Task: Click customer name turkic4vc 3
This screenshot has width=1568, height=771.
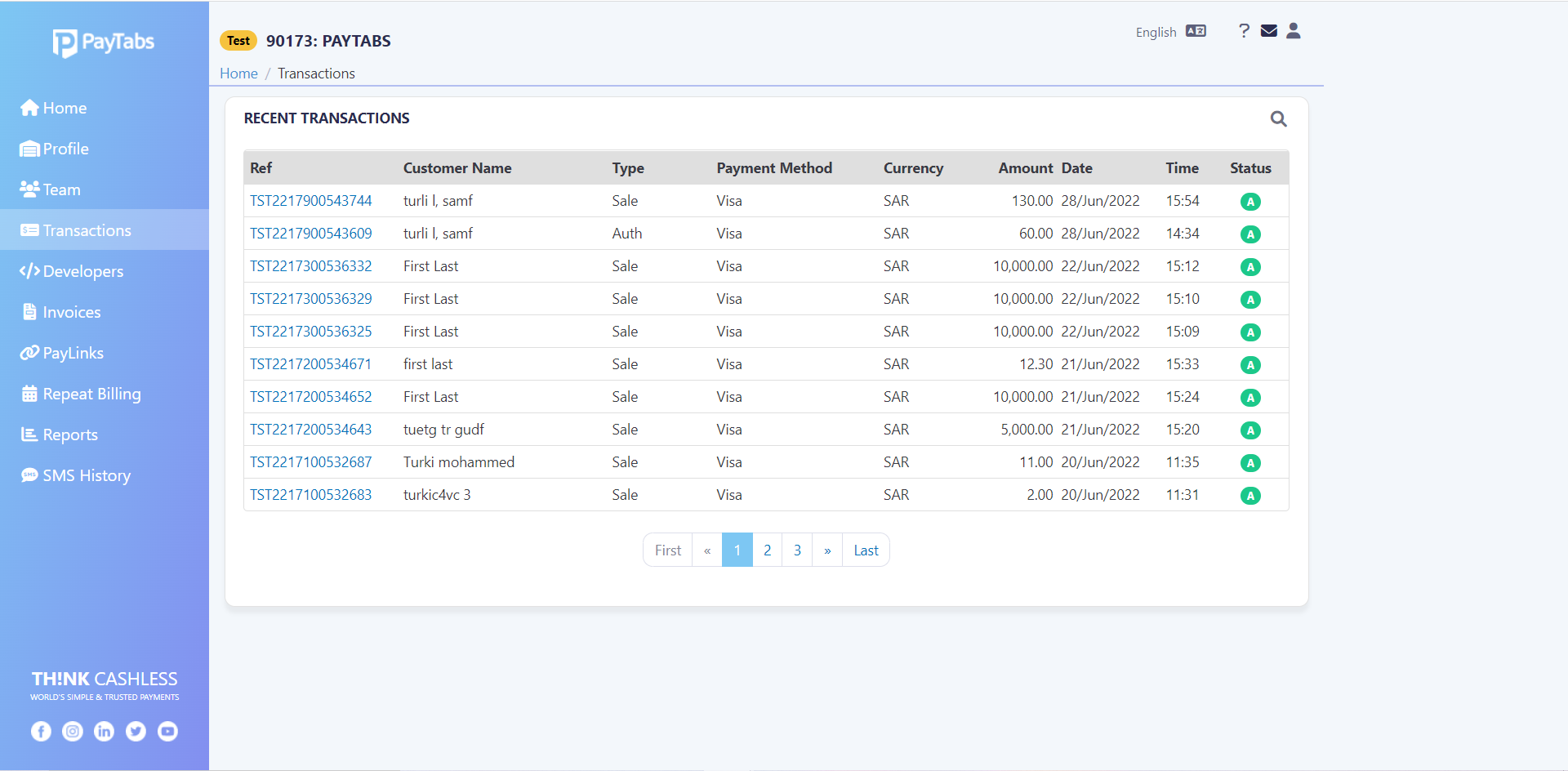Action: (437, 495)
